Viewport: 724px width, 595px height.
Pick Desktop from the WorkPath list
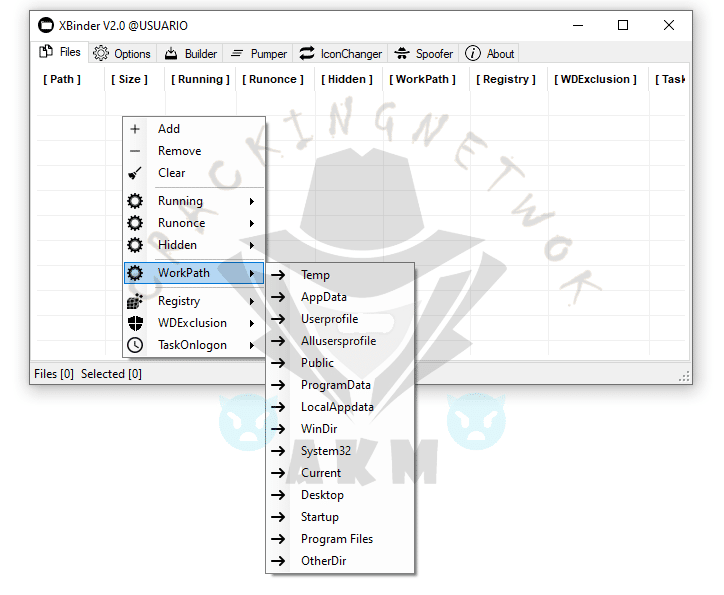[x=322, y=495]
